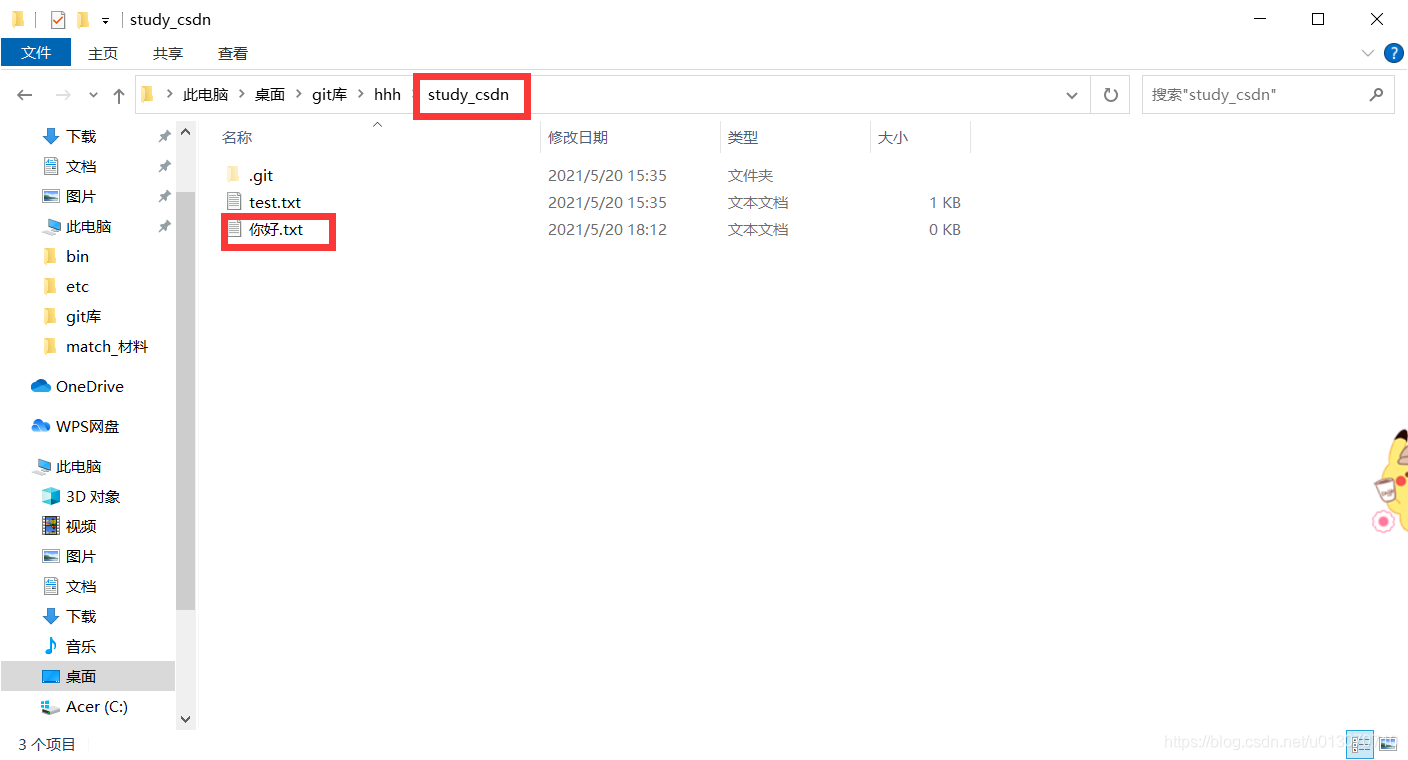Click study_csdn in the address bar path
This screenshot has width=1408, height=760.
[468, 95]
